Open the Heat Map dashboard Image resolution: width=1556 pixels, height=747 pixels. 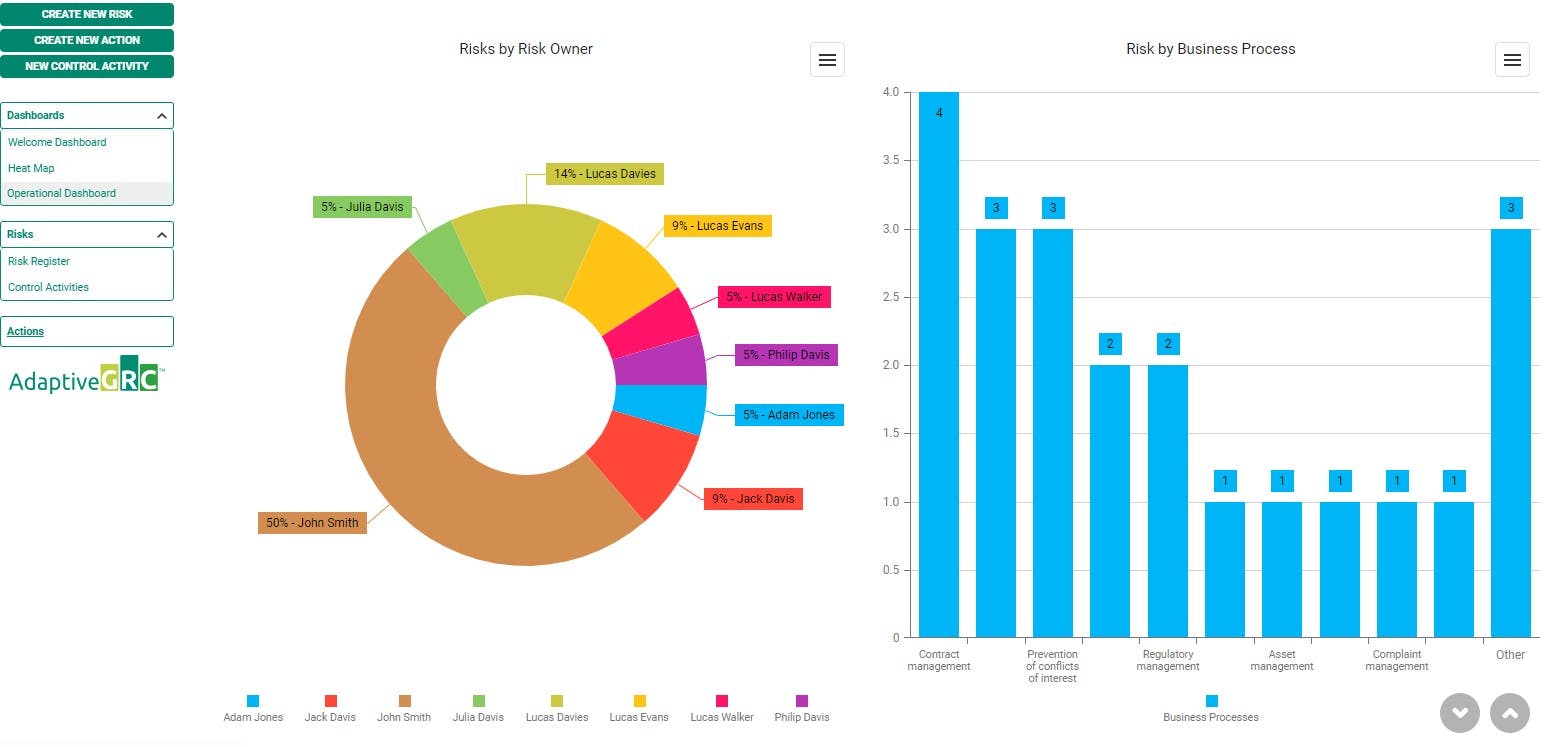(31, 168)
